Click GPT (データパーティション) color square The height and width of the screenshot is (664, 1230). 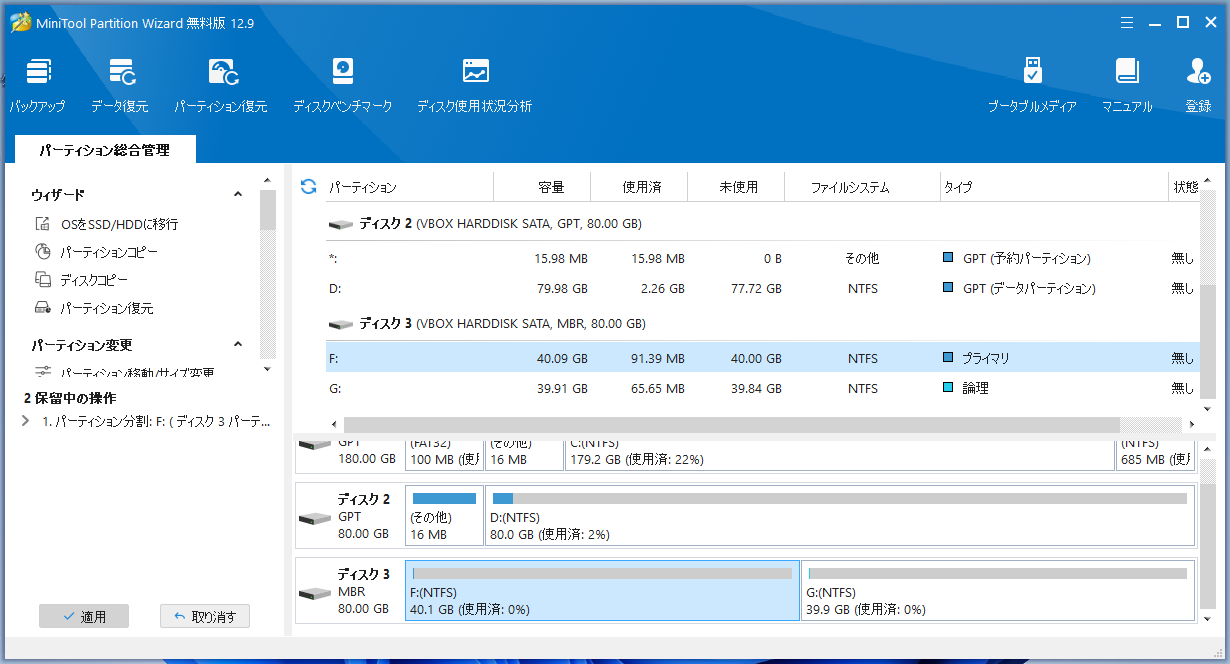click(x=948, y=287)
